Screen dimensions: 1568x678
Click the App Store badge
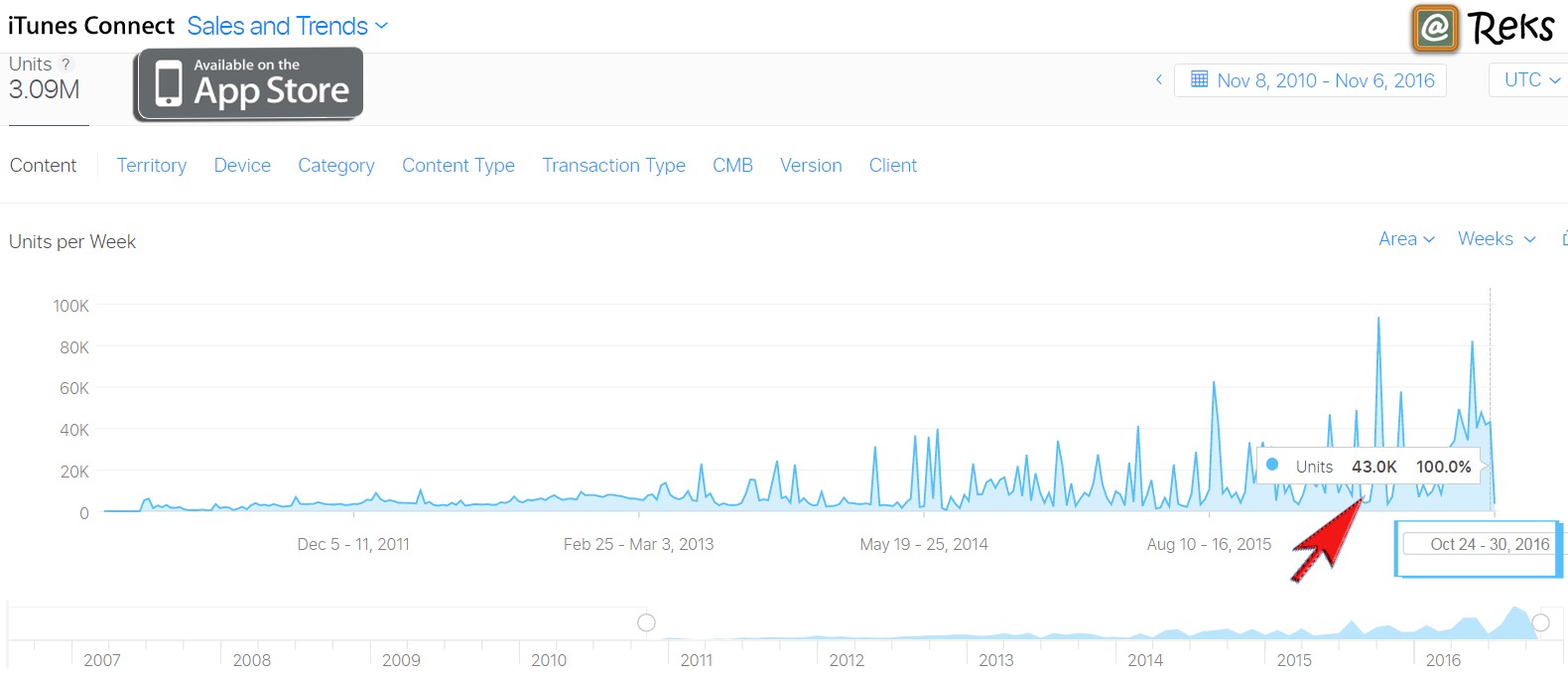tap(248, 84)
